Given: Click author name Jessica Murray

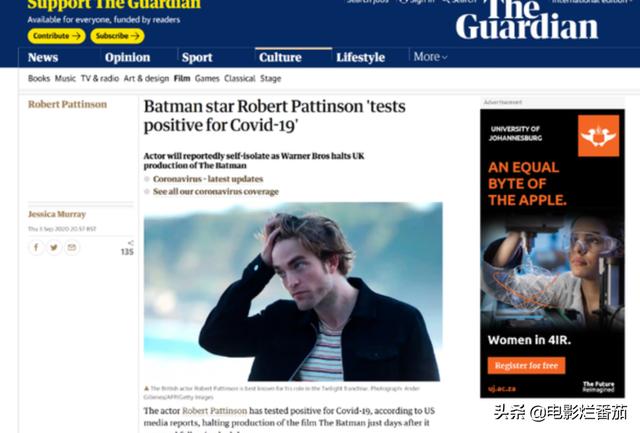Looking at the screenshot, I should [x=57, y=214].
